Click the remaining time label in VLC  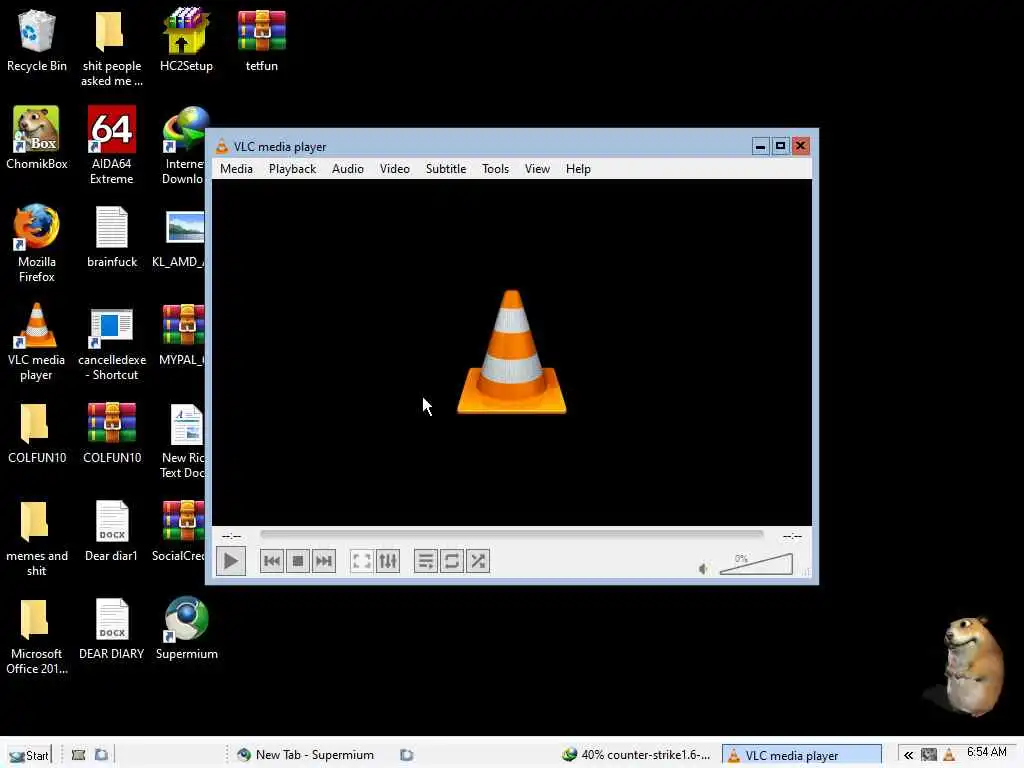point(792,536)
